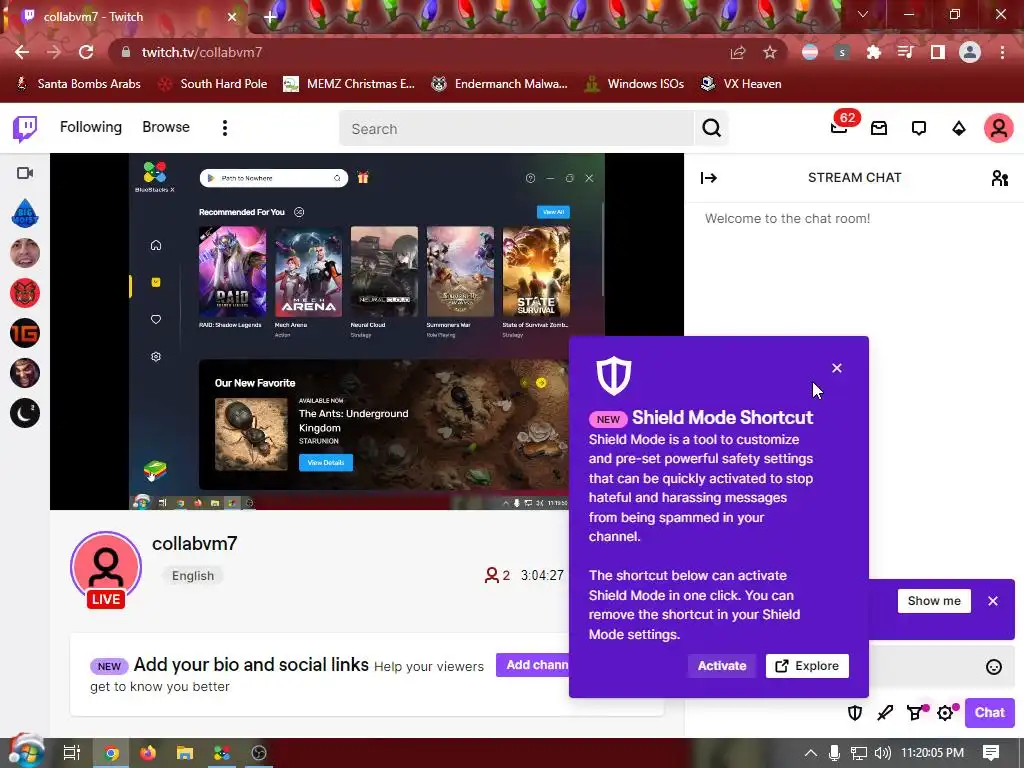
Task: Click the Explore button in Shield Mode popup
Action: (x=807, y=665)
